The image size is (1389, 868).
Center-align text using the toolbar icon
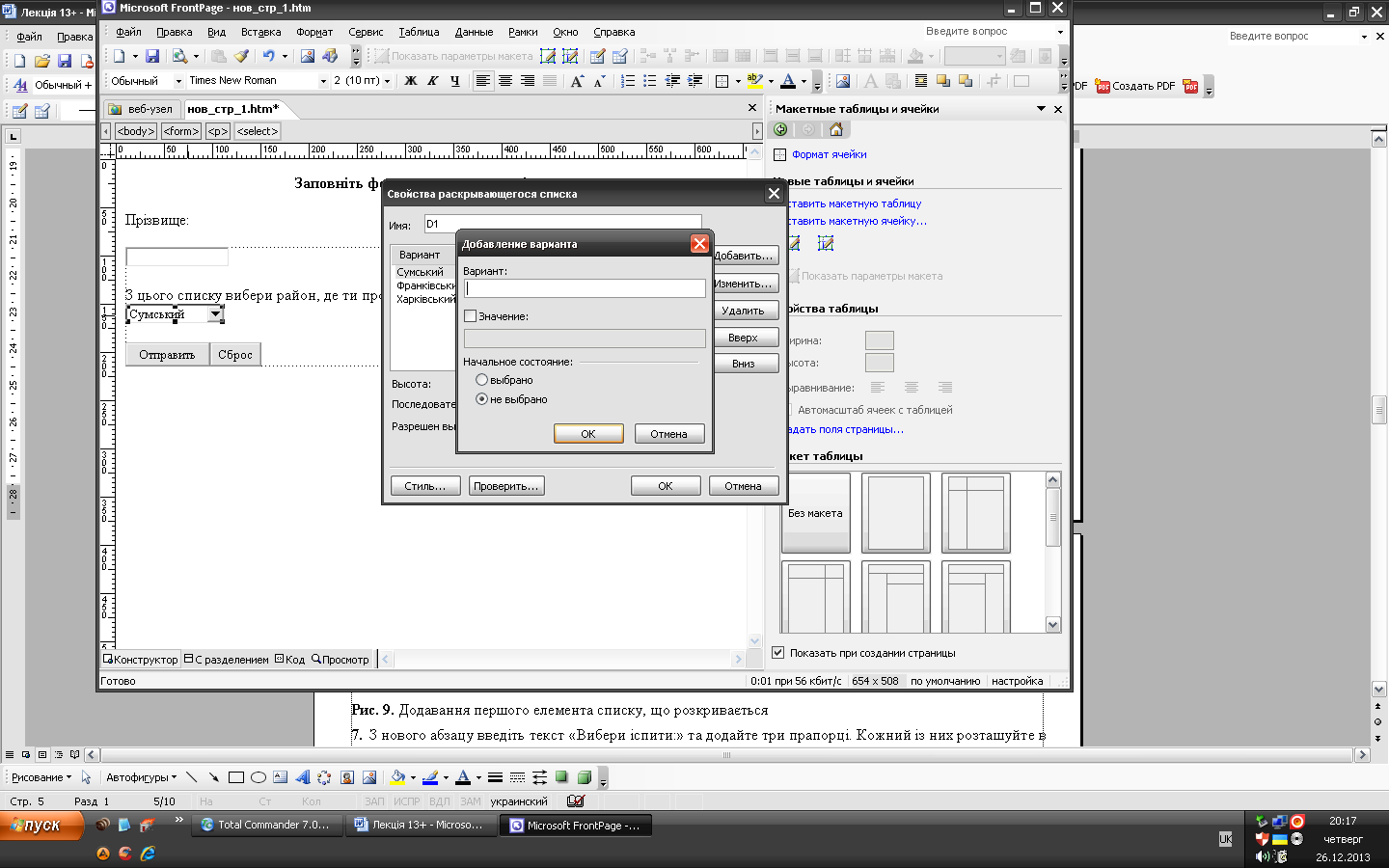[505, 81]
